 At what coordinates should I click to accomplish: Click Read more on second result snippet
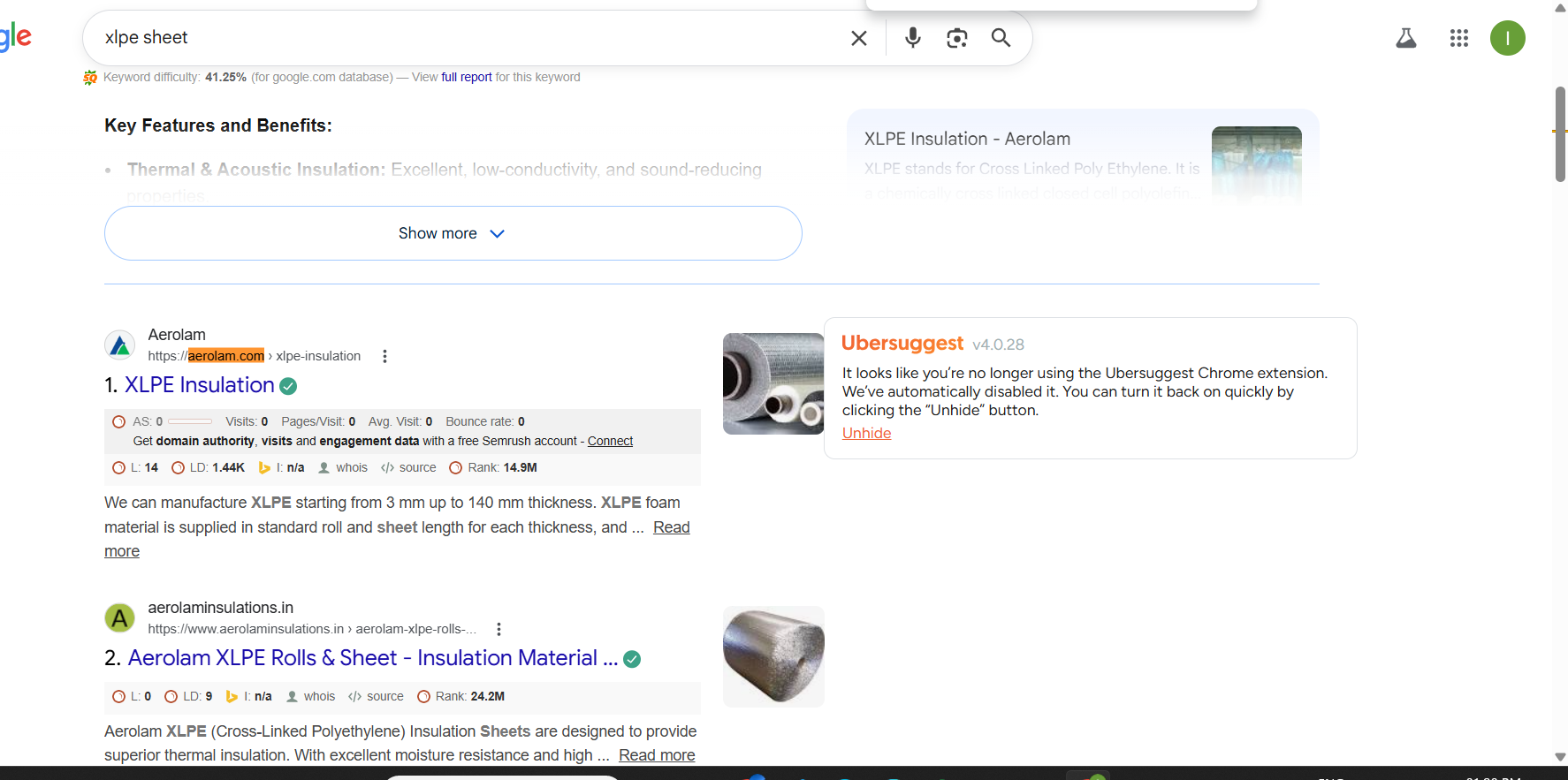coord(657,755)
